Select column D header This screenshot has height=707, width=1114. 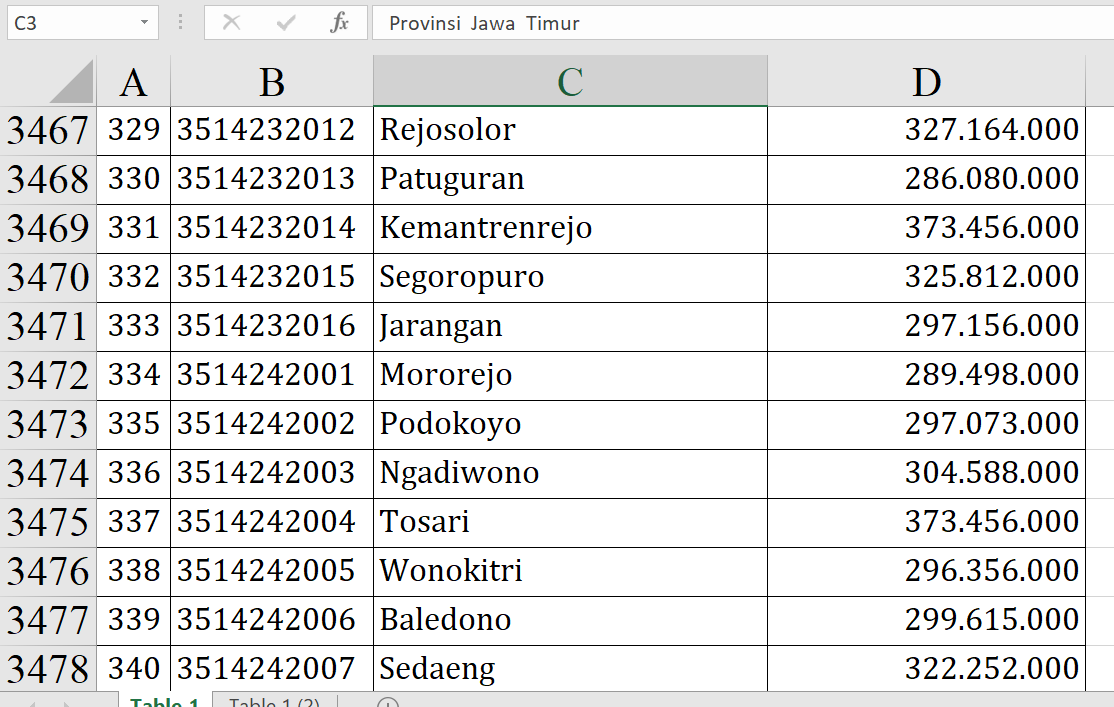(x=926, y=82)
